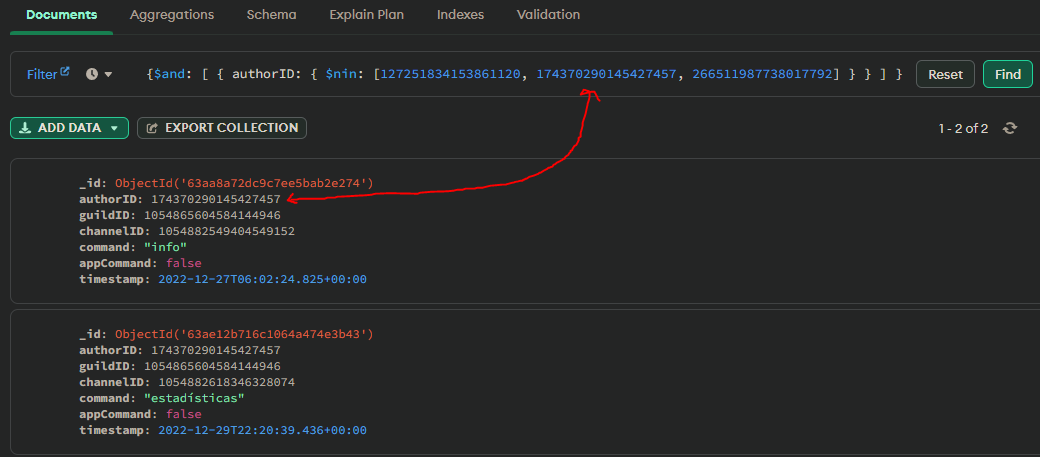Select the Indexes tab

[461, 15]
